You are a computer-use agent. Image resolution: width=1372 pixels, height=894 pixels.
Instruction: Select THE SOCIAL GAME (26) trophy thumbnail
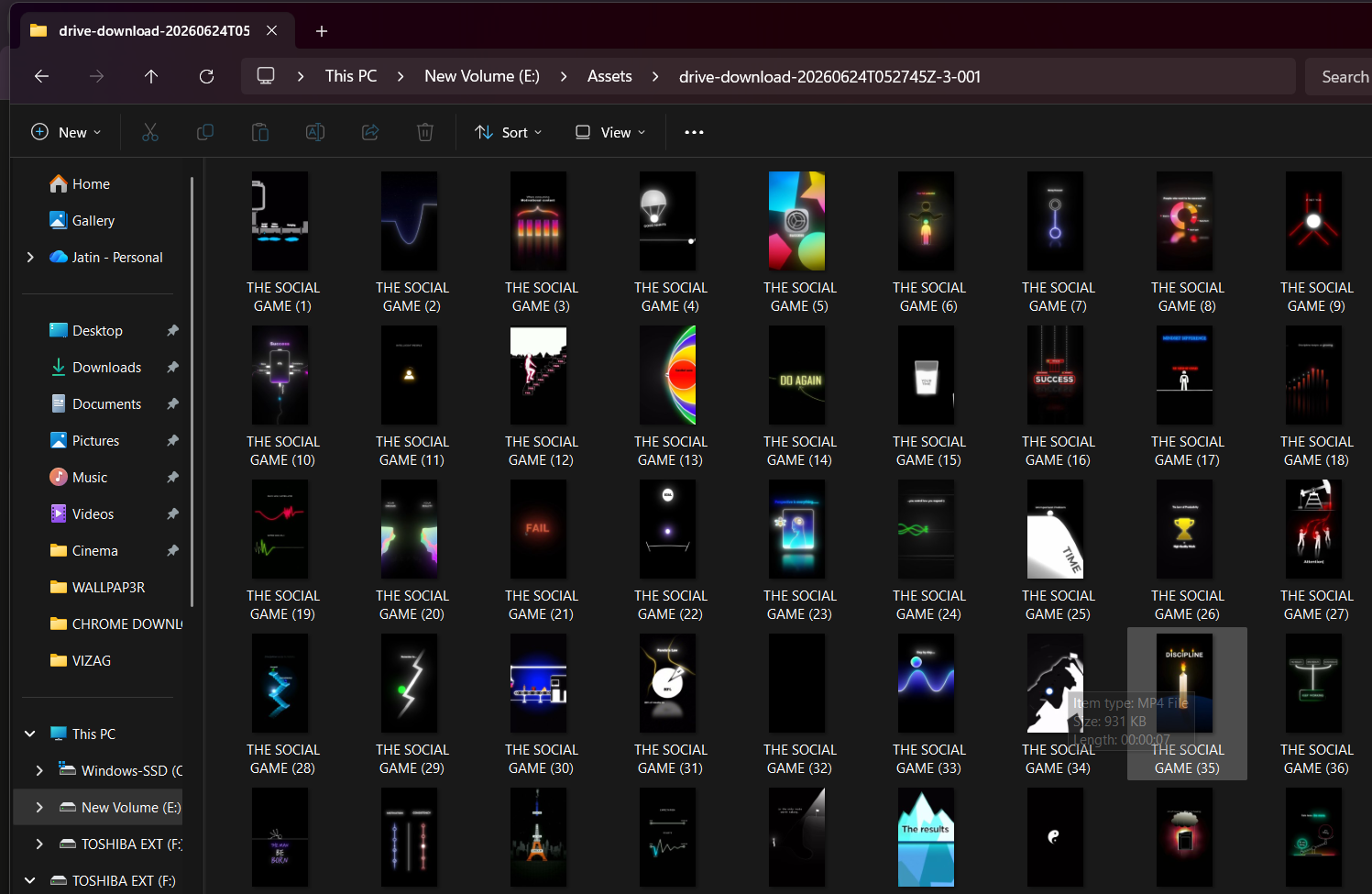(x=1184, y=529)
